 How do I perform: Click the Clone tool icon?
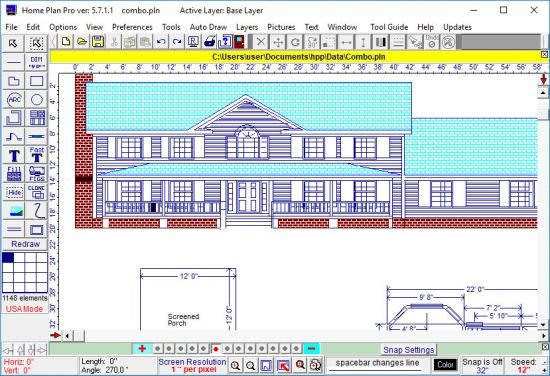[x=36, y=192]
